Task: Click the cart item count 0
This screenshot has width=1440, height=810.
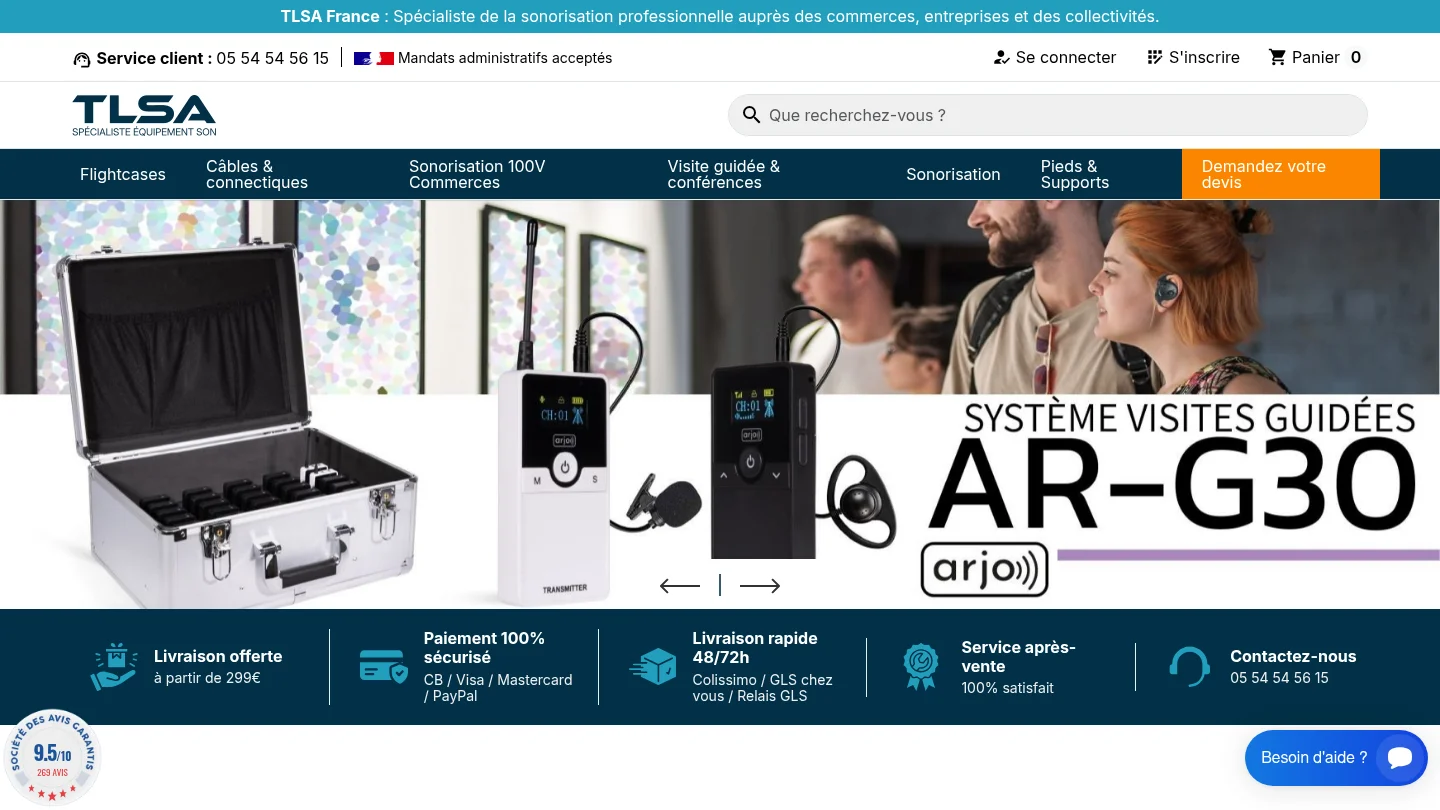Action: click(x=1356, y=57)
